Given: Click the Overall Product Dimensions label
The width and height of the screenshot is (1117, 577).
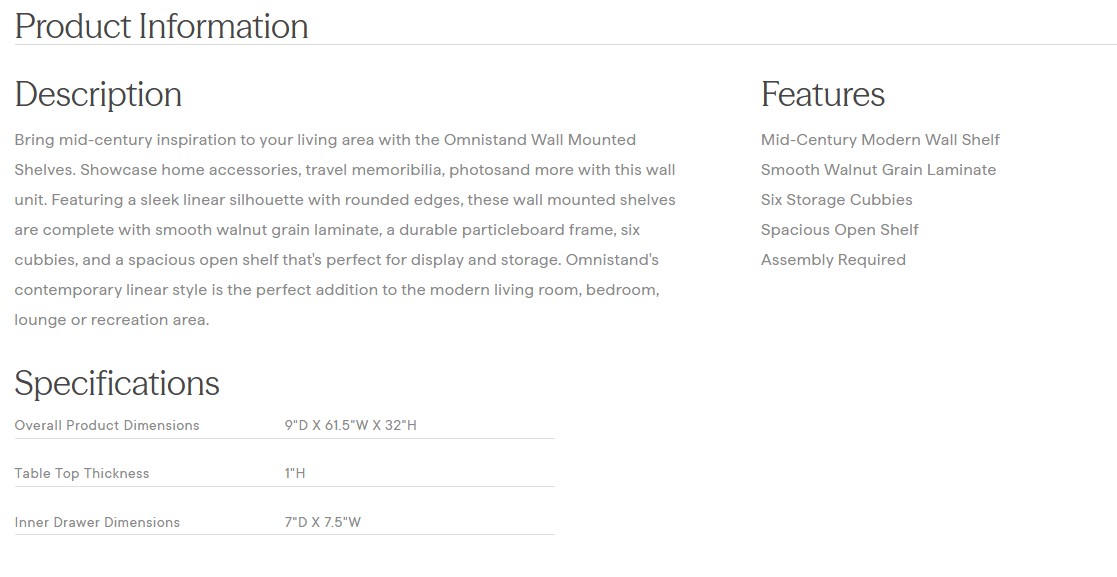Looking at the screenshot, I should coord(107,426).
